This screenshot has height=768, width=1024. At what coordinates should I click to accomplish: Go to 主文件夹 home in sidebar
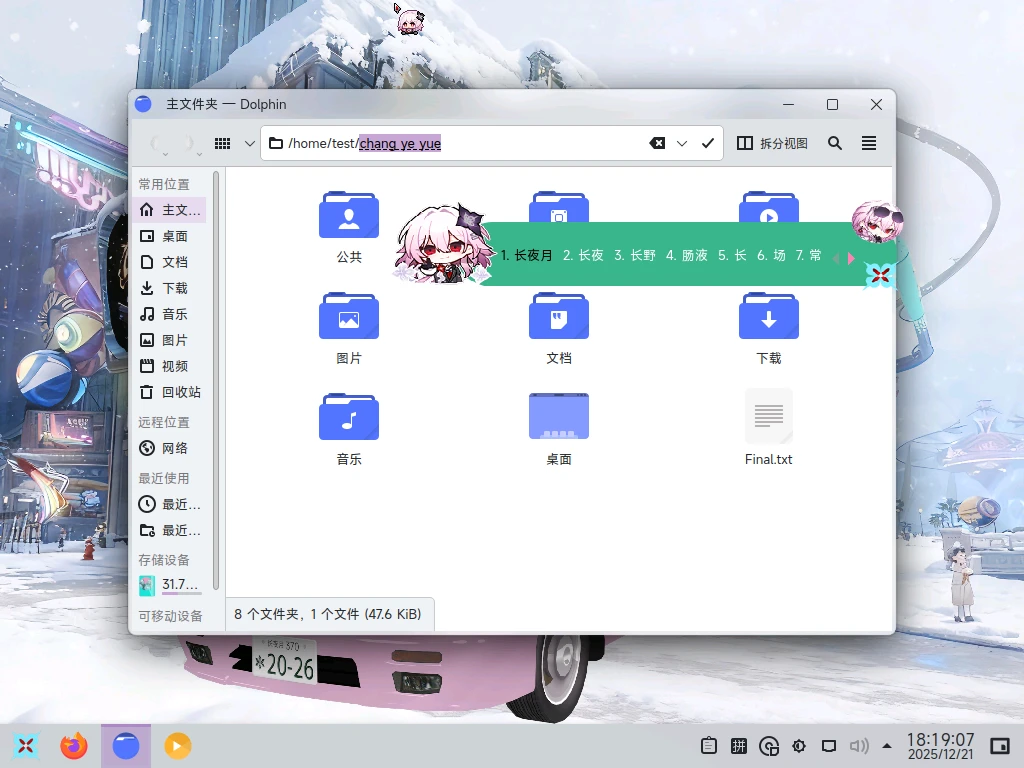click(170, 210)
